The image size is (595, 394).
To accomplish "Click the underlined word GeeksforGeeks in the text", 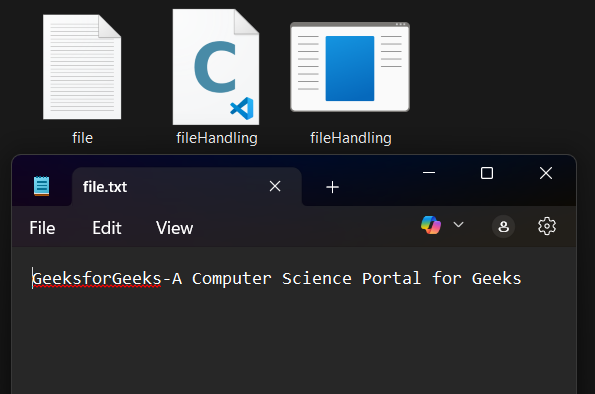I will pyautogui.click(x=97, y=279).
